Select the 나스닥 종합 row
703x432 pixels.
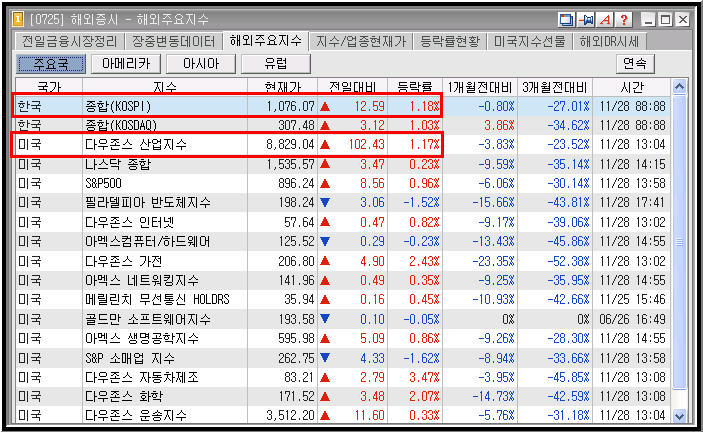point(343,164)
